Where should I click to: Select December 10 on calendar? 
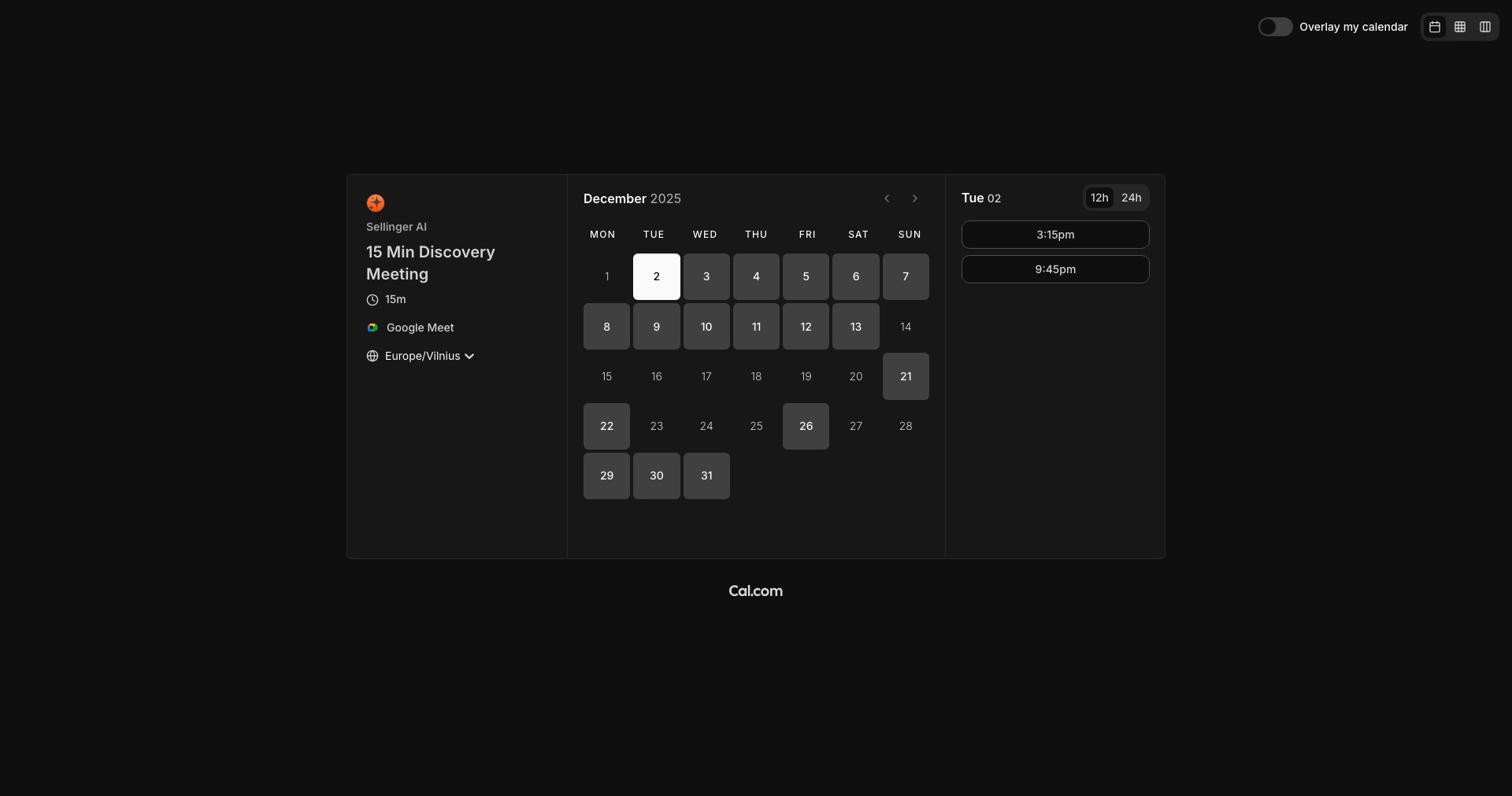pyautogui.click(x=706, y=327)
